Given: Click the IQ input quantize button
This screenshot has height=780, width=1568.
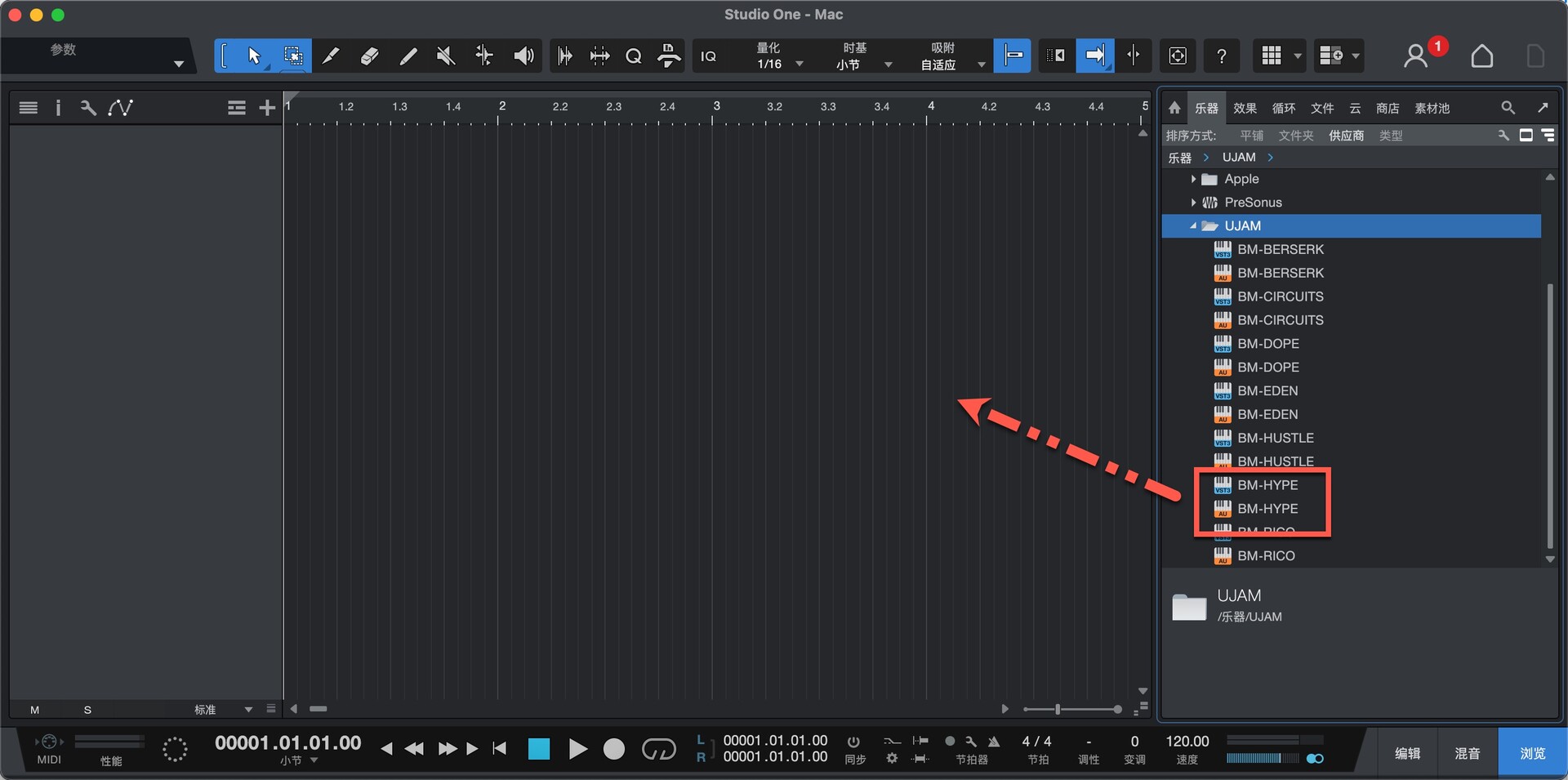Looking at the screenshot, I should click(x=709, y=56).
